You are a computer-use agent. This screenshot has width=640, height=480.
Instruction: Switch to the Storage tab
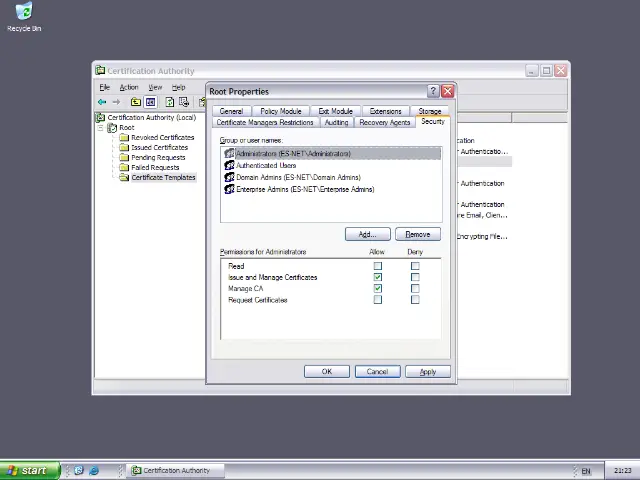tap(430, 111)
